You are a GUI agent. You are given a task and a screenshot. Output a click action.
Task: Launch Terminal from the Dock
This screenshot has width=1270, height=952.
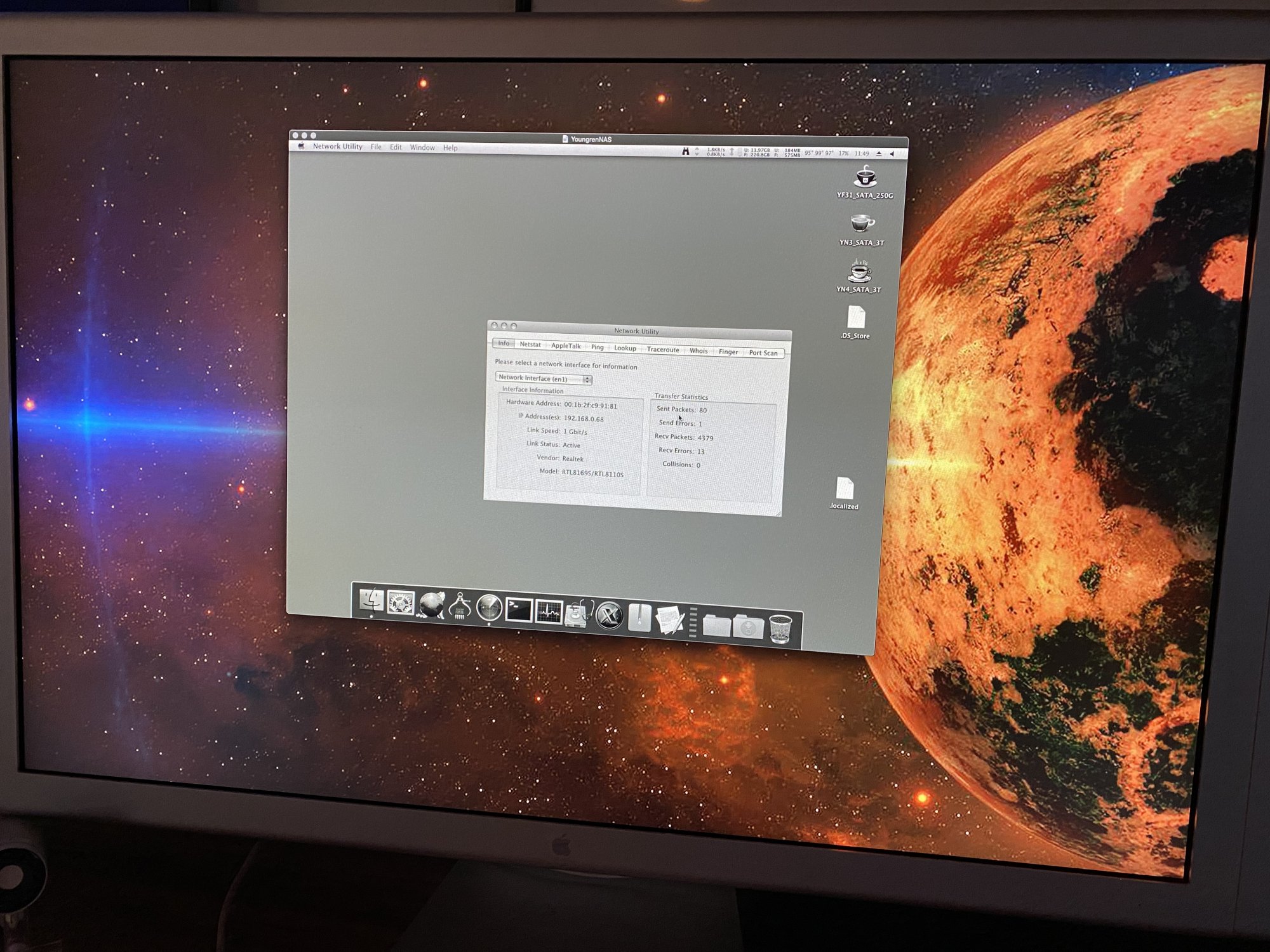click(x=519, y=611)
